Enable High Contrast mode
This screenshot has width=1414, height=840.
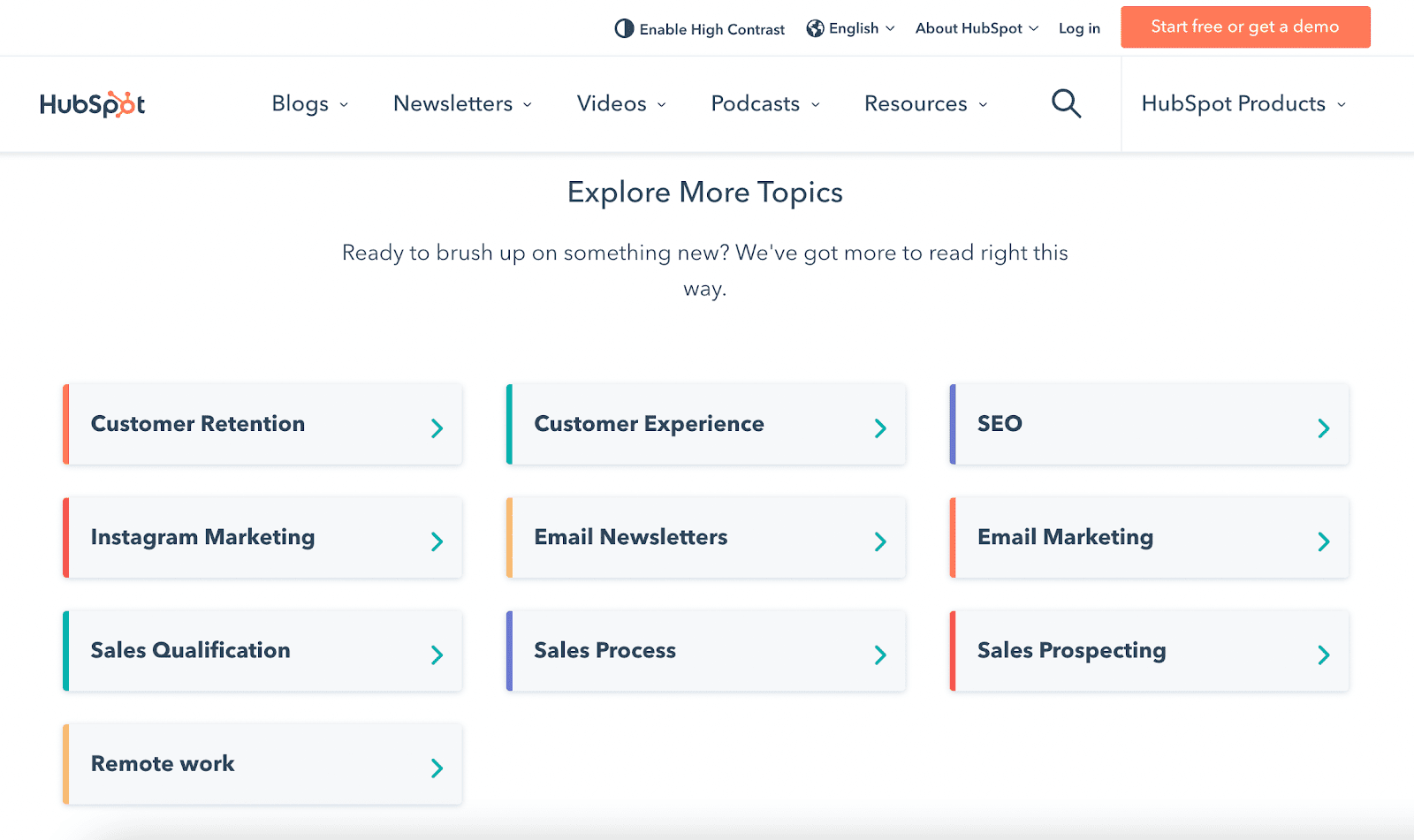(x=700, y=29)
